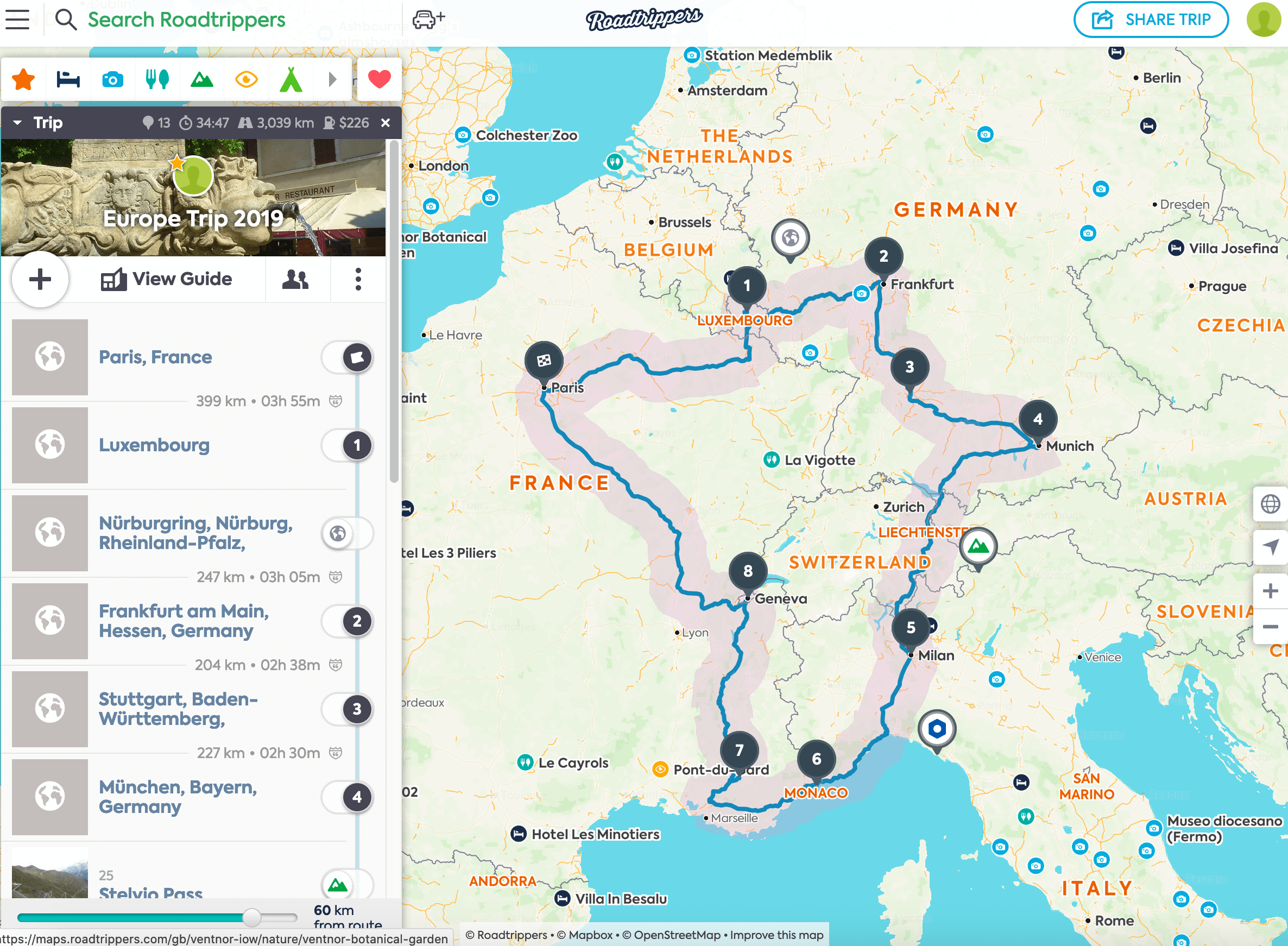1288x946 pixels.
Task: Select map marker 1 at Luxembourg
Action: (747, 286)
